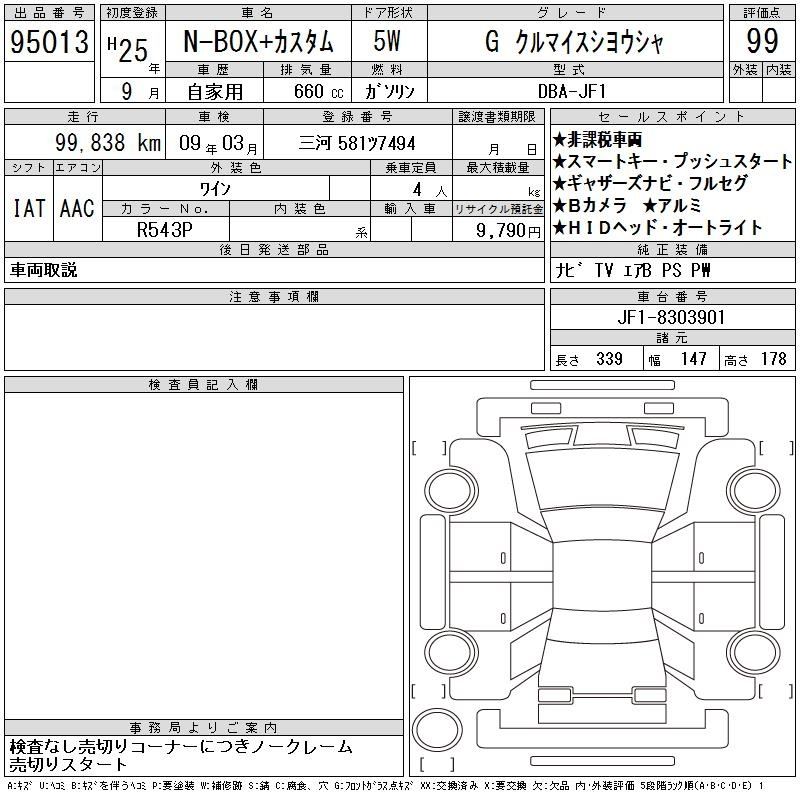
Task: Click the color code R543P
Action: point(165,229)
